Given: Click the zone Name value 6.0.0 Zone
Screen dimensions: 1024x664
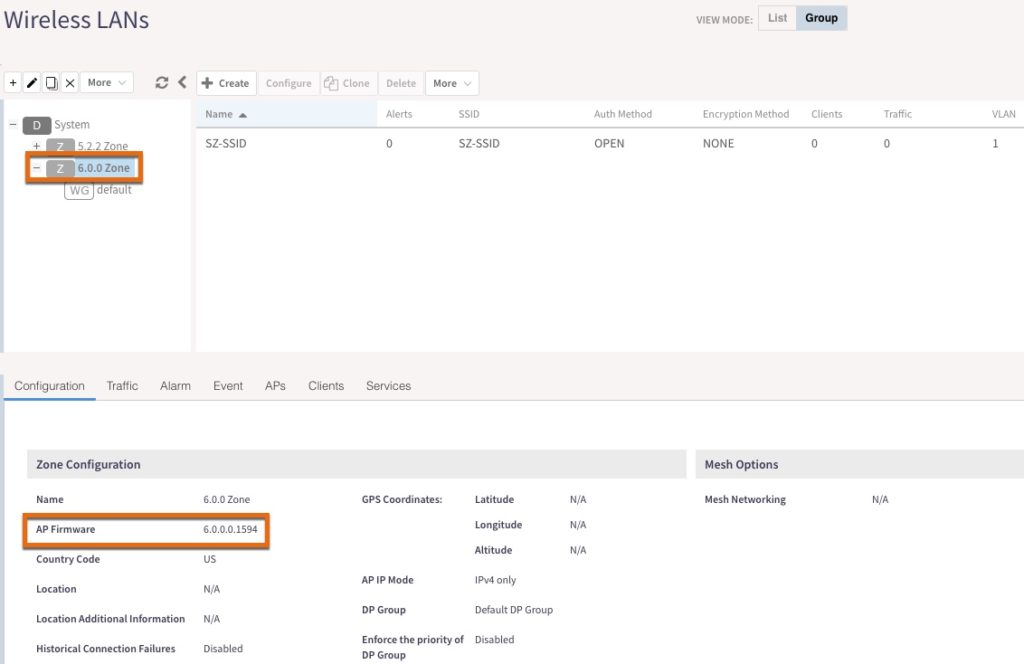Looking at the screenshot, I should [227, 499].
